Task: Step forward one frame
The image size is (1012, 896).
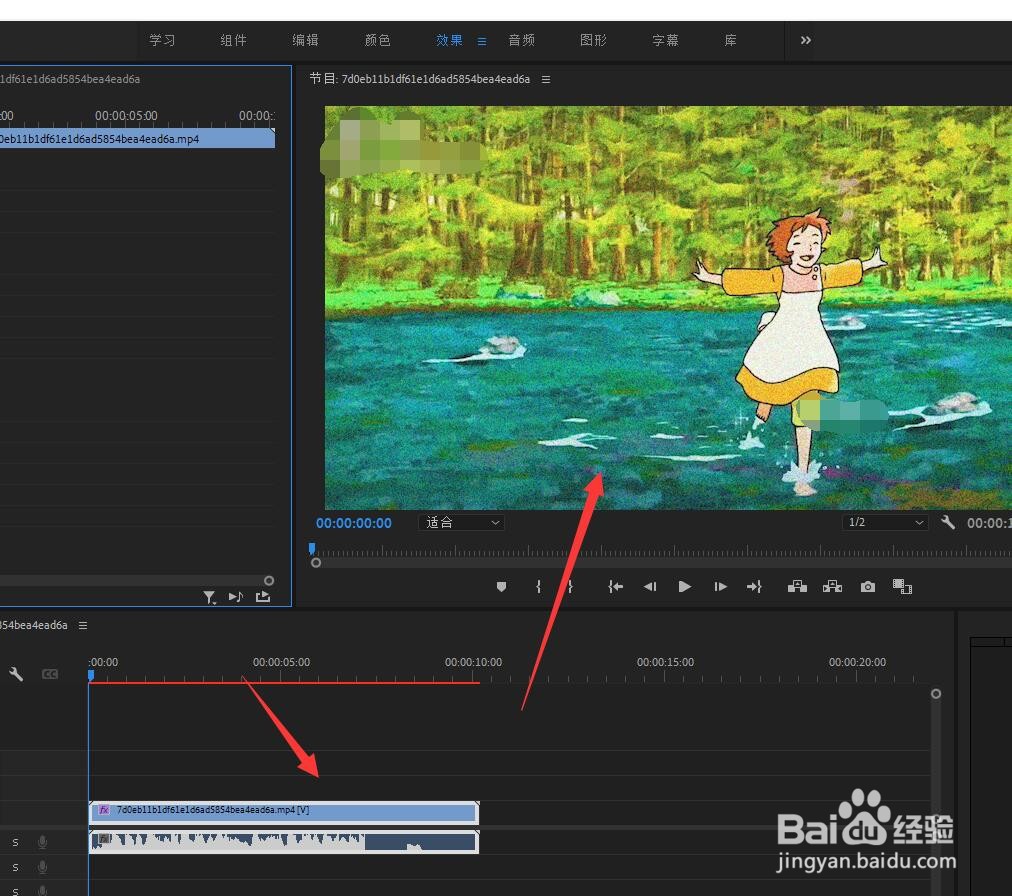Action: pos(720,586)
